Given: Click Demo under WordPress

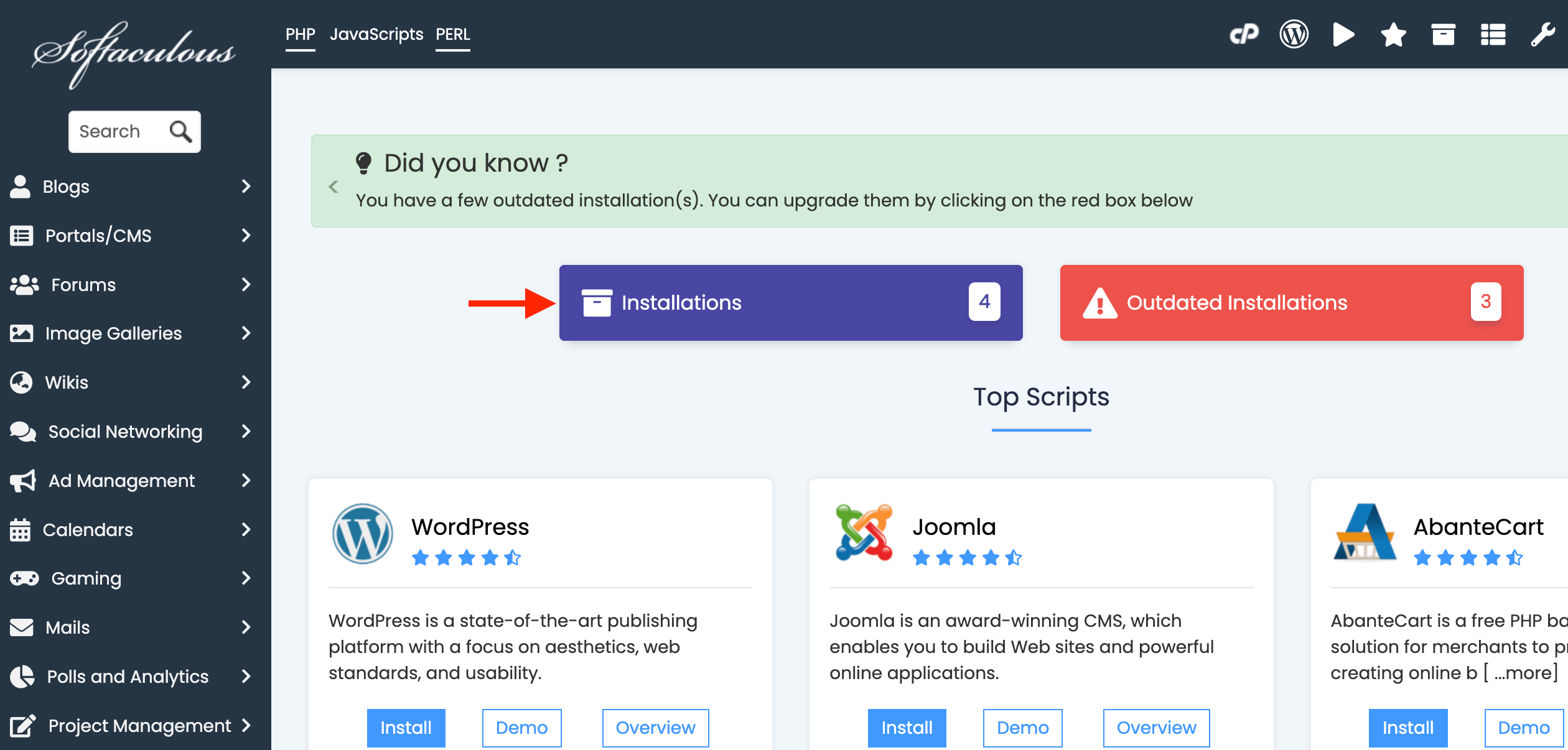Looking at the screenshot, I should point(522,728).
